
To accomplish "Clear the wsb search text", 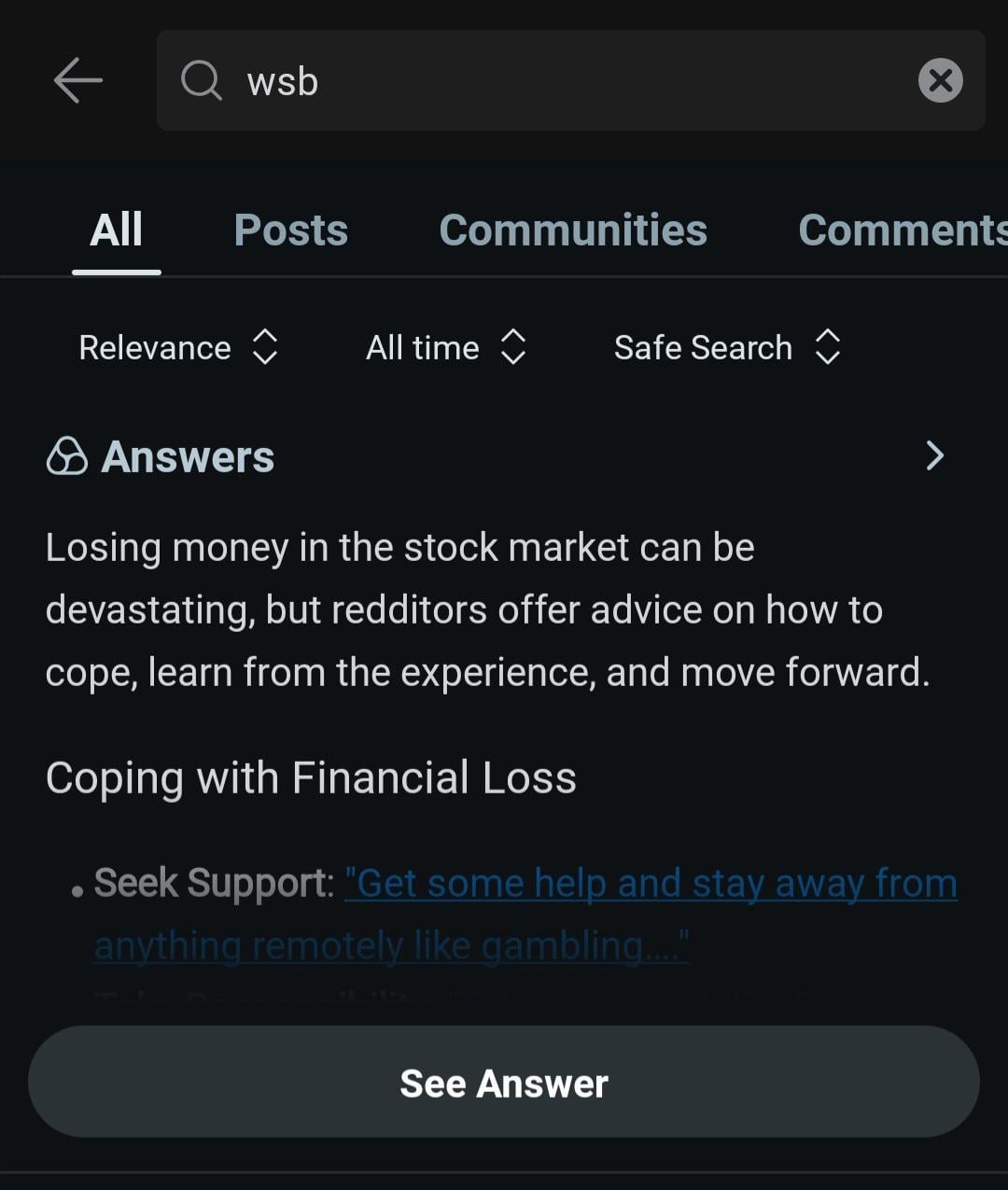I will [940, 80].
